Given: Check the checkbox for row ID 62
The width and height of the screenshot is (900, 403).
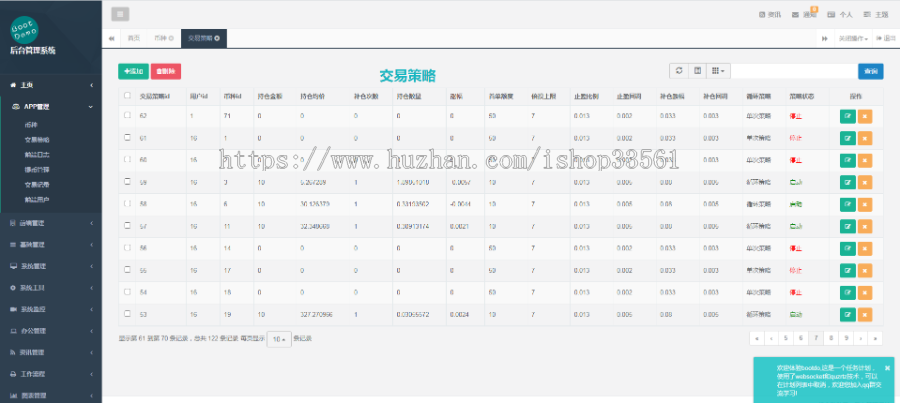Looking at the screenshot, I should 127,115.
